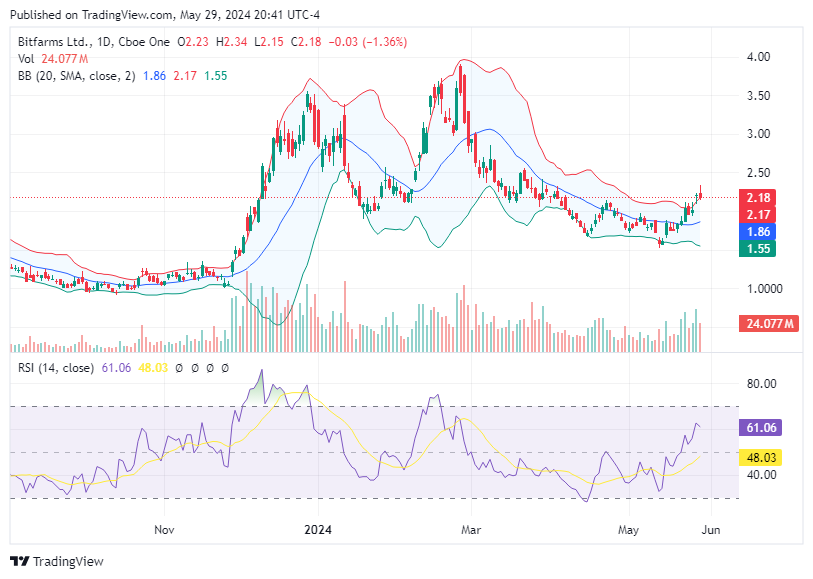Click the green BB lower value 1.55 in legend
This screenshot has height=579, width=813.
point(216,76)
